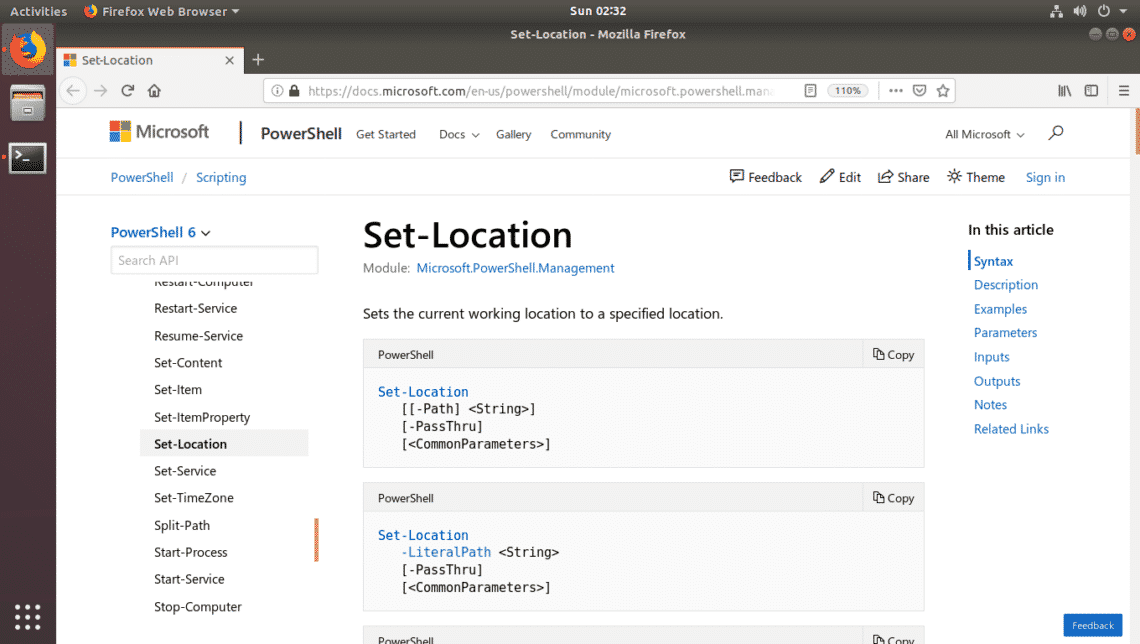The width and height of the screenshot is (1140, 644).
Task: Open the Share menu
Action: click(x=904, y=177)
